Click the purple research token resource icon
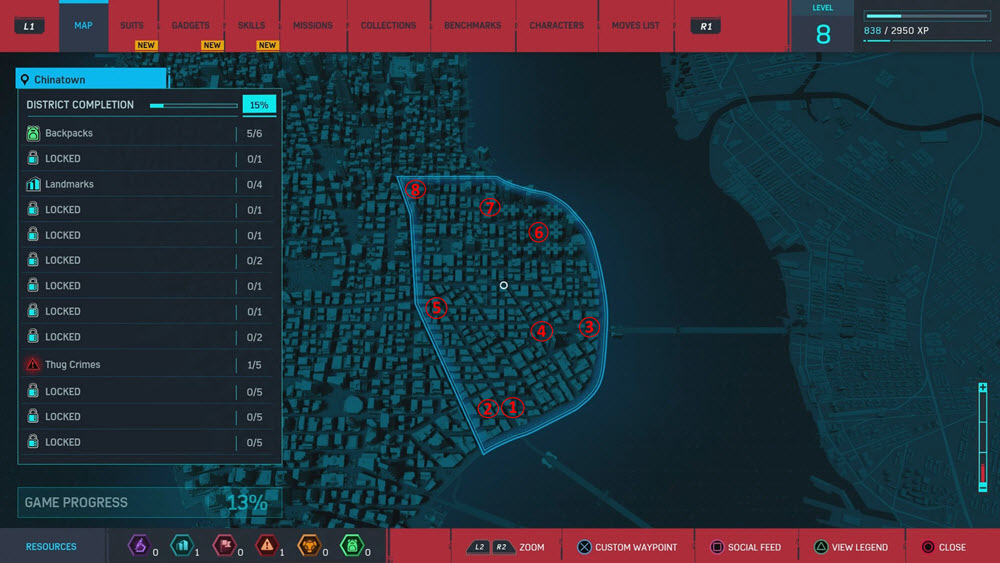Screen dimensions: 1000x563 (x=139, y=546)
